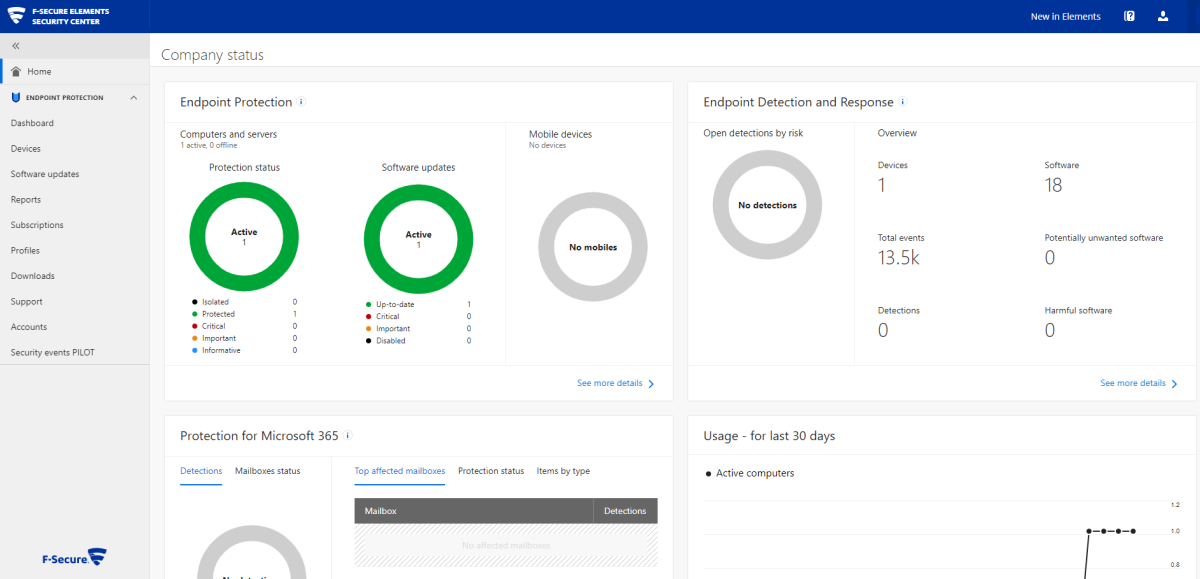Screen dimensions: 1200x579
Task: Click info icon beside Protection for Microsoft 365
Action: click(x=347, y=436)
